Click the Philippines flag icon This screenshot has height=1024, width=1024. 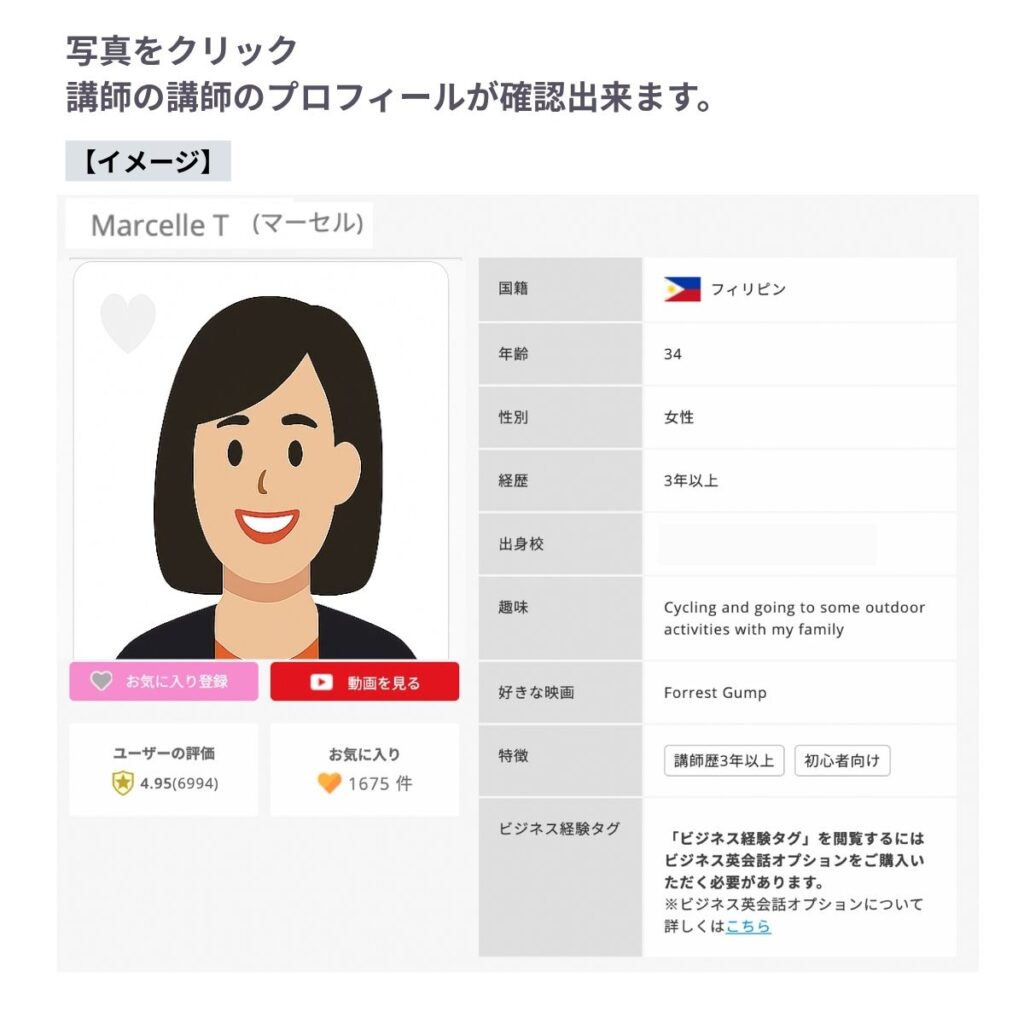pyautogui.click(x=682, y=289)
